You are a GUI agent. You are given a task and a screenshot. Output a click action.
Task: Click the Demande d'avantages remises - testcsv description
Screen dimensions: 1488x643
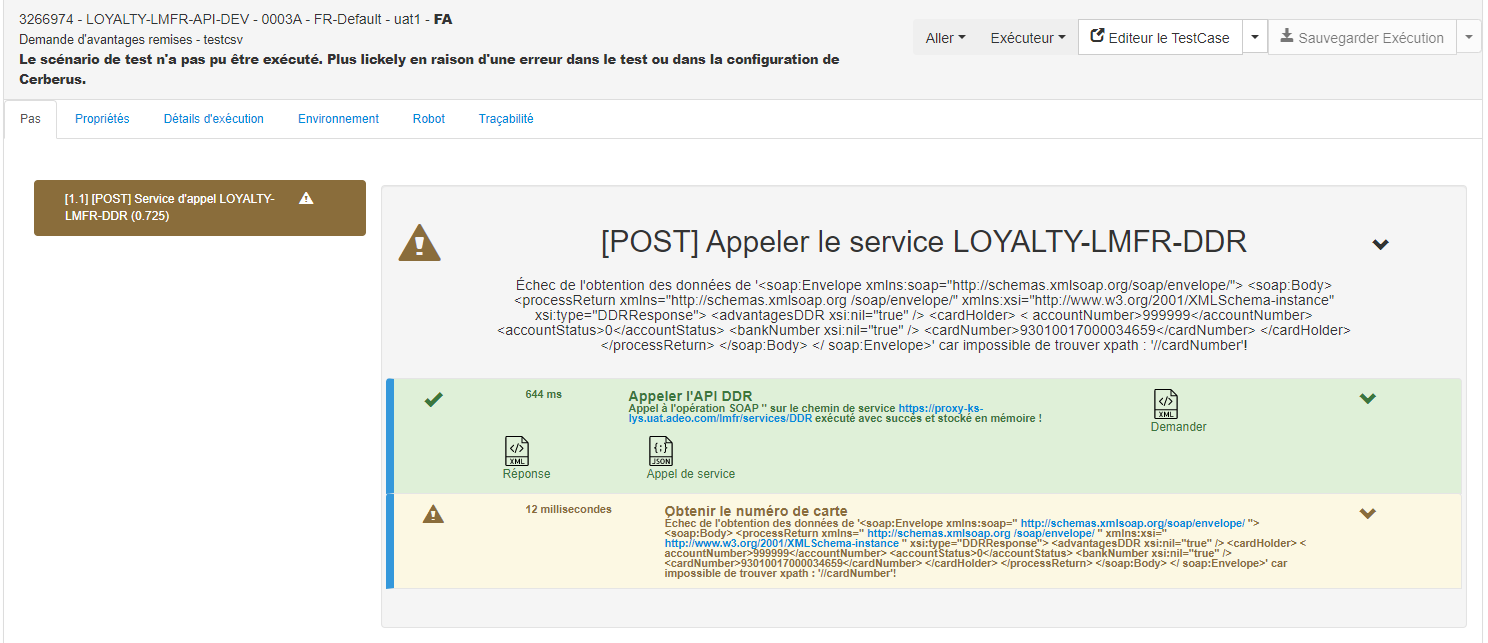[x=131, y=40]
